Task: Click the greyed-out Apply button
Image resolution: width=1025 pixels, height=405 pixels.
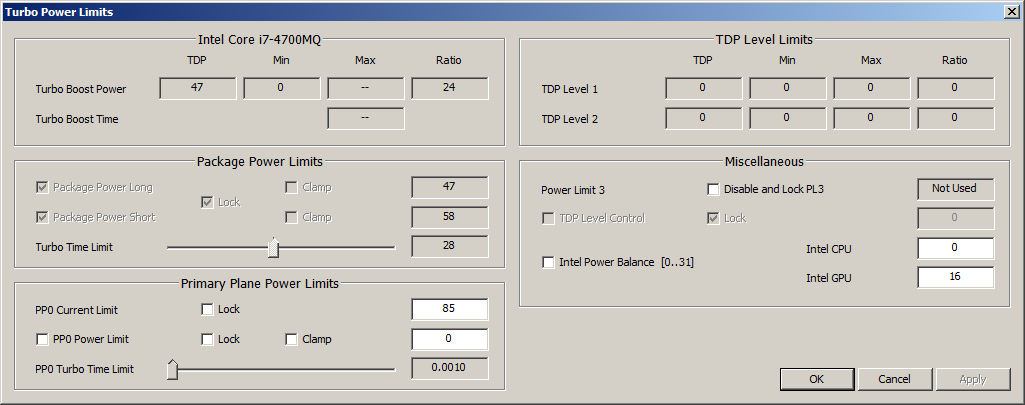Action: click(x=972, y=379)
